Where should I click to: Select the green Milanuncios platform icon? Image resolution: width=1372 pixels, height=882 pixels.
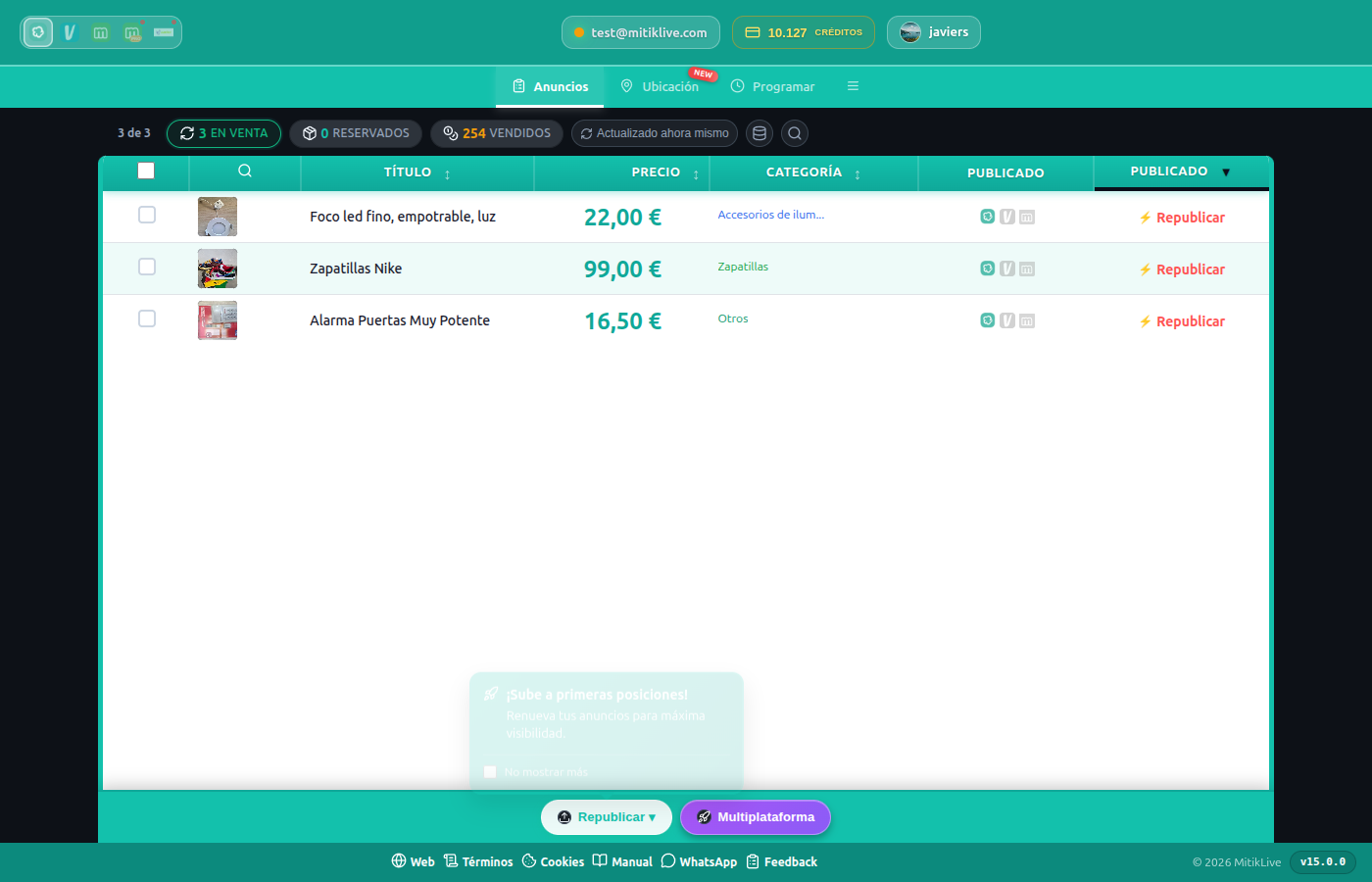tap(100, 32)
